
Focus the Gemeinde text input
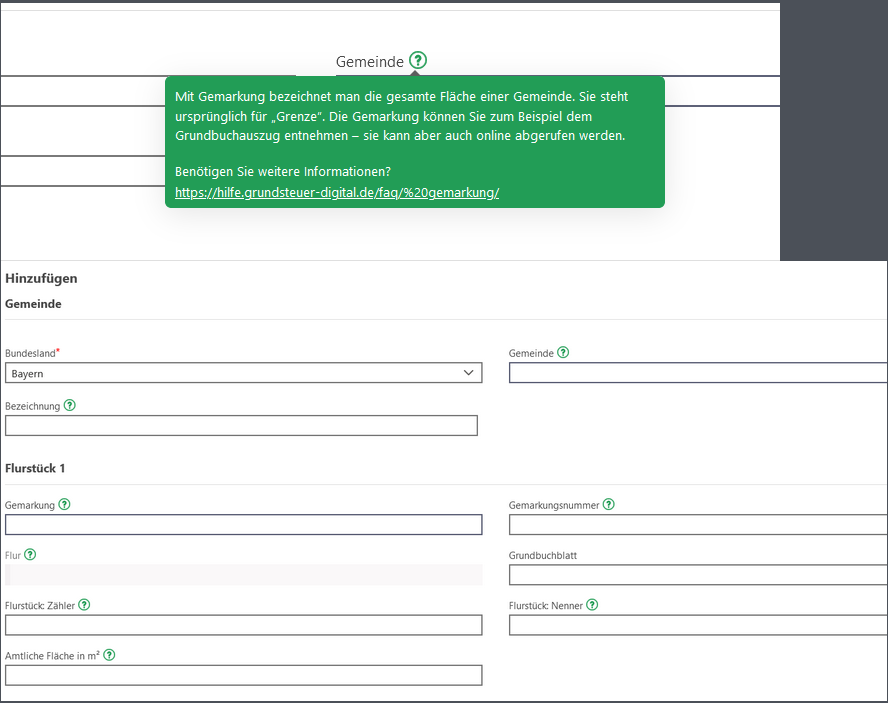coord(698,373)
